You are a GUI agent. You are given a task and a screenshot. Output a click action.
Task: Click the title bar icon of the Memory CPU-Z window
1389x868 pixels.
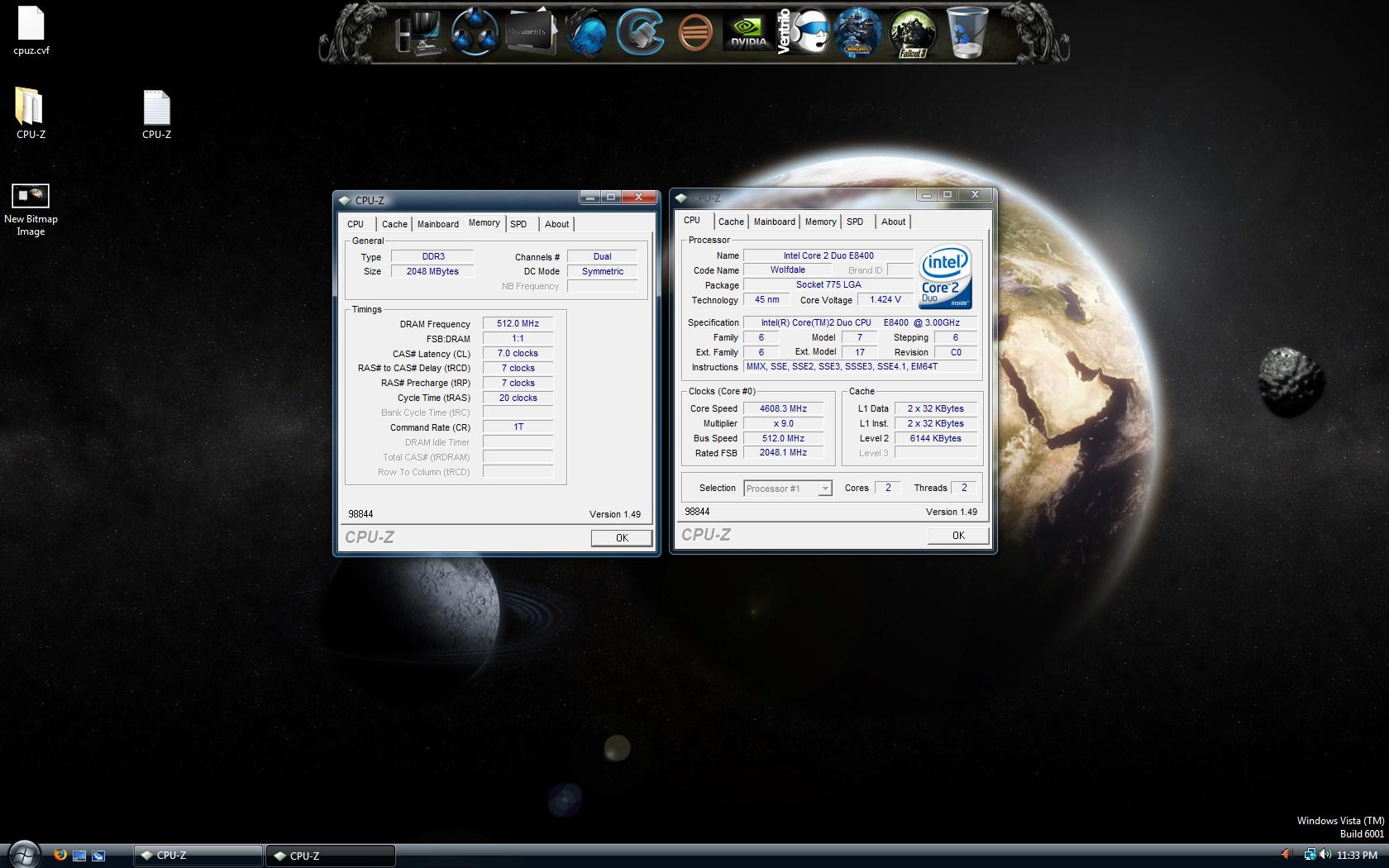pyautogui.click(x=344, y=200)
